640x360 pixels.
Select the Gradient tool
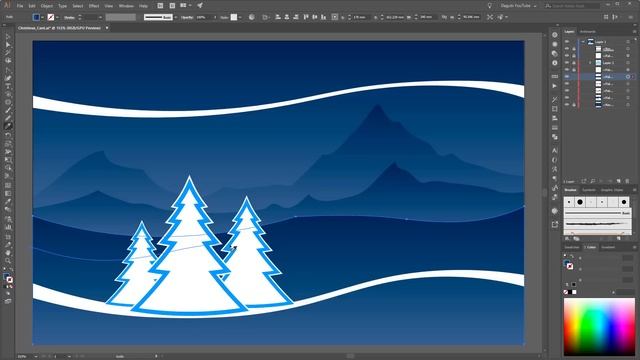tap(8, 193)
